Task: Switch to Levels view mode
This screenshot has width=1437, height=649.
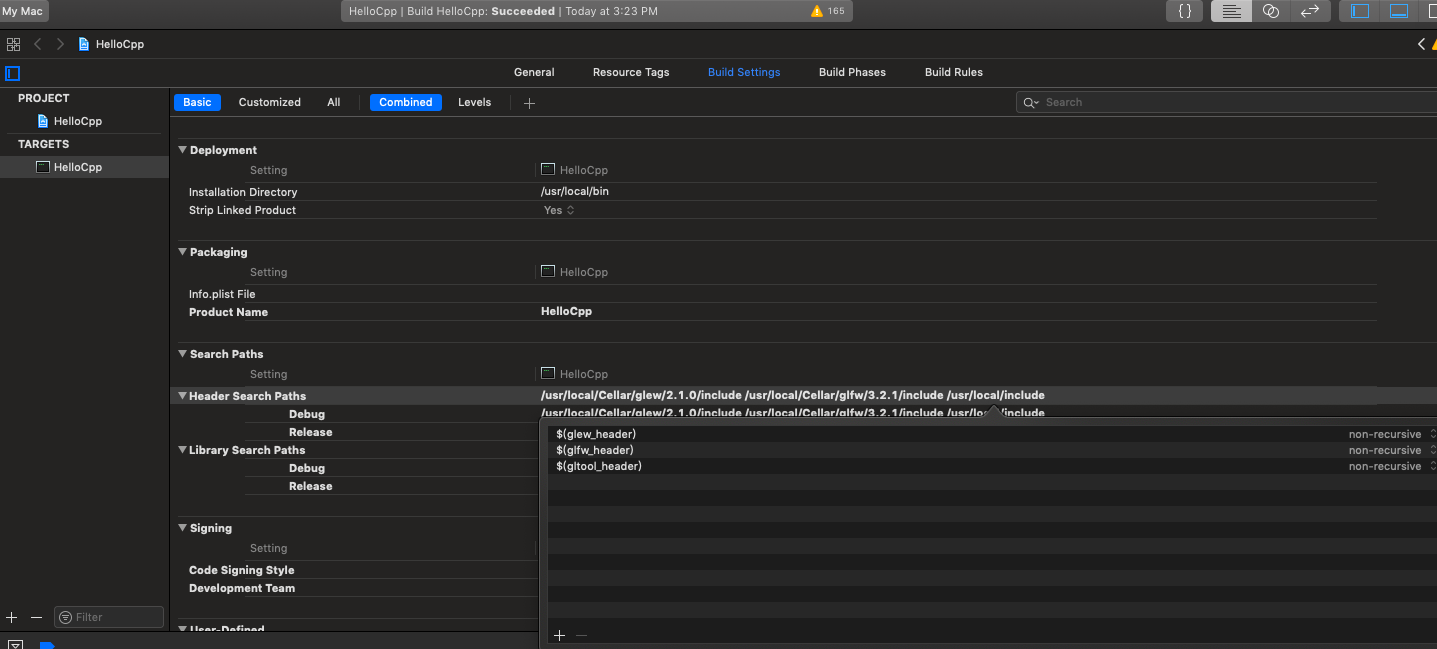Action: pyautogui.click(x=474, y=102)
